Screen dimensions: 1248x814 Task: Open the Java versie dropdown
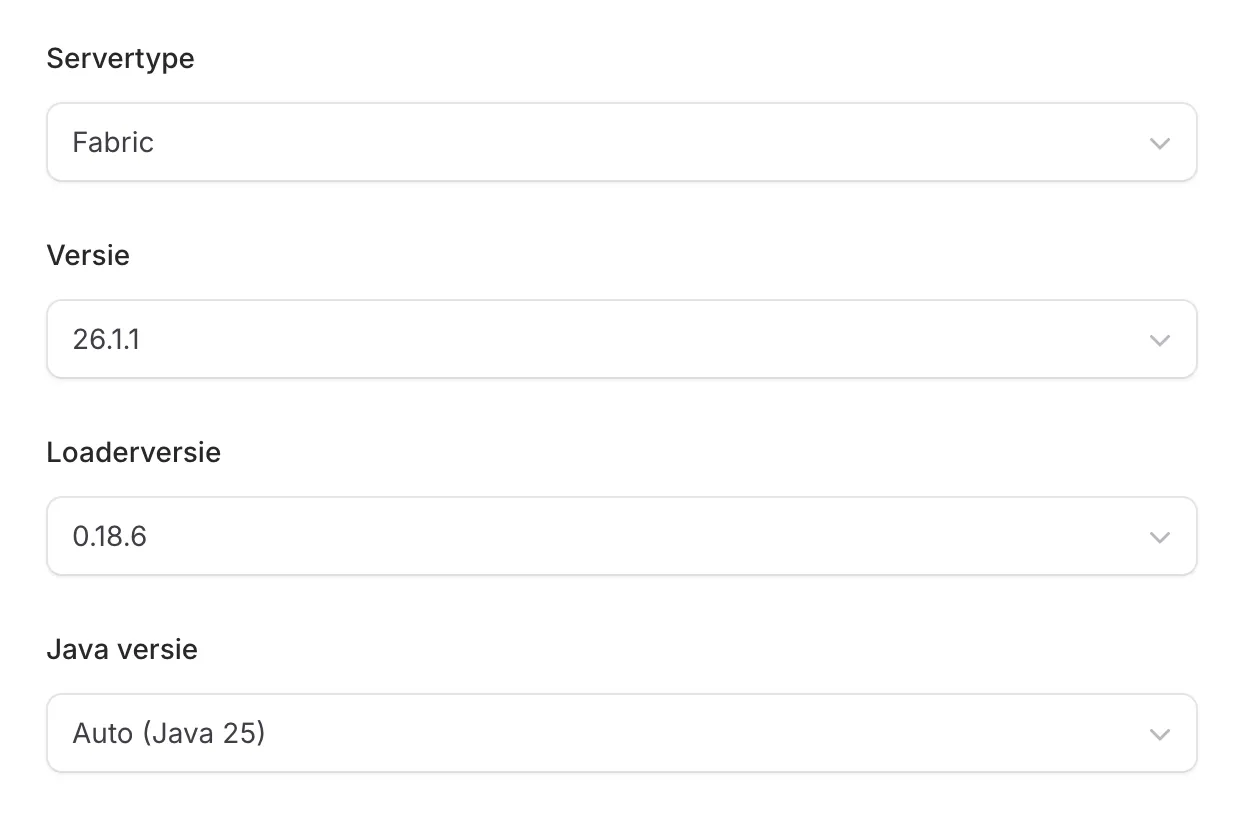(x=621, y=733)
